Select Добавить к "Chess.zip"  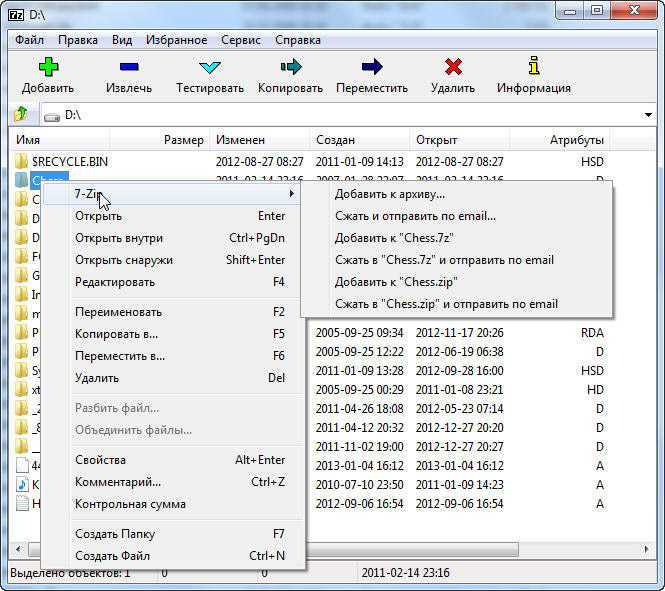coord(456,282)
